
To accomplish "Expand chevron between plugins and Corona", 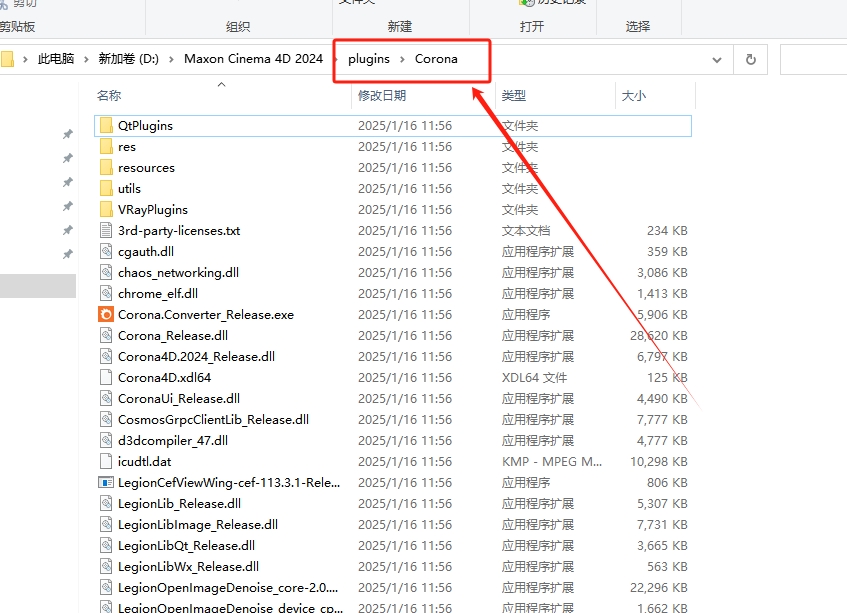I will coord(402,59).
